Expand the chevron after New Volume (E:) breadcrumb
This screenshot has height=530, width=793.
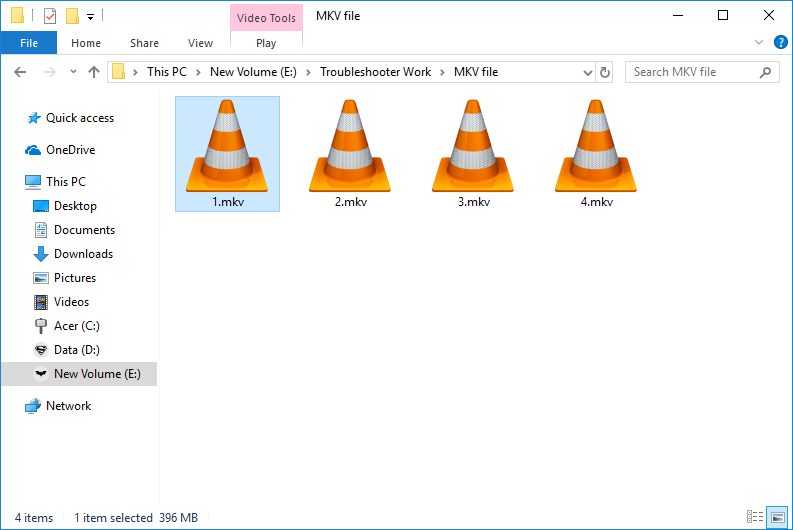(308, 72)
